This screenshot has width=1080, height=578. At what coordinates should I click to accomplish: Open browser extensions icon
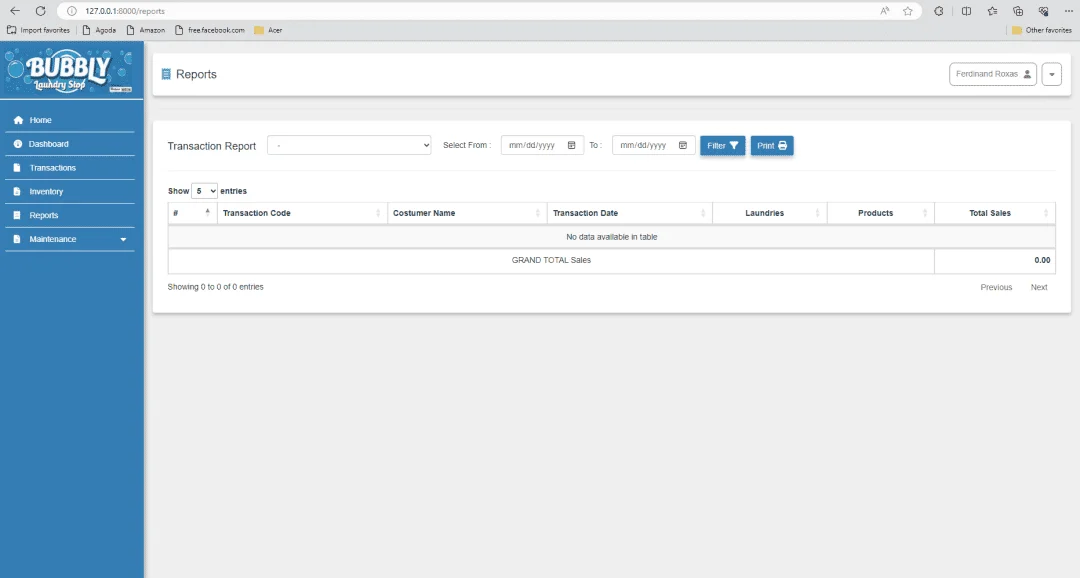click(x=939, y=11)
